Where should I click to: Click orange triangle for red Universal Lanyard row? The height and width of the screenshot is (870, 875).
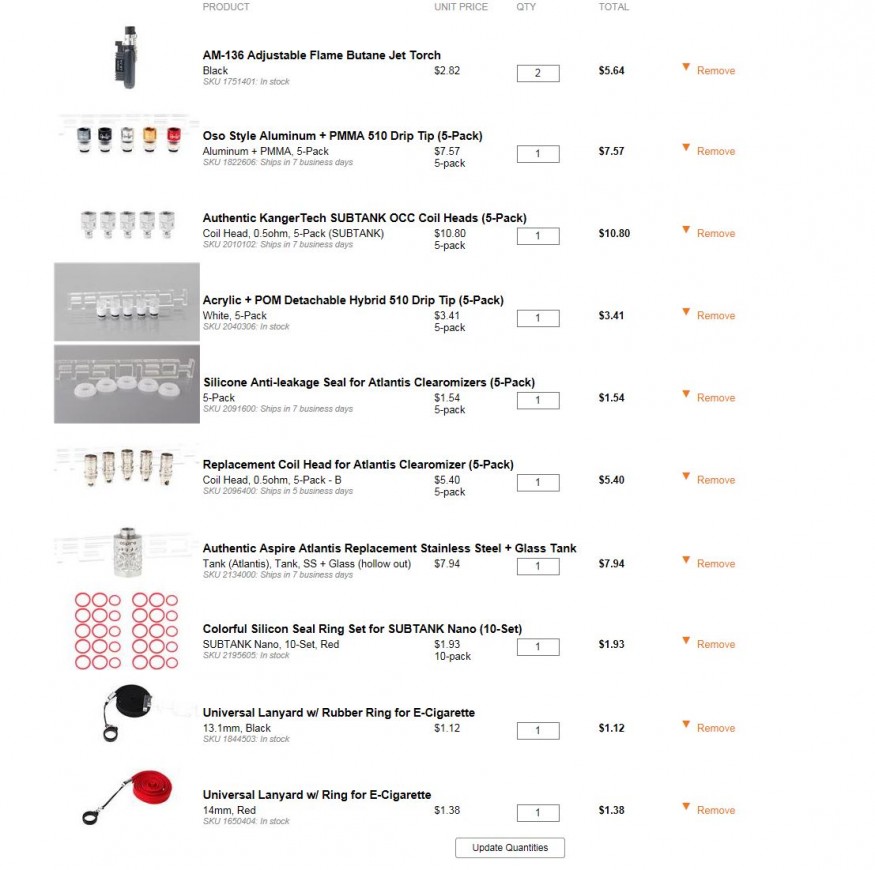pyautogui.click(x=686, y=807)
